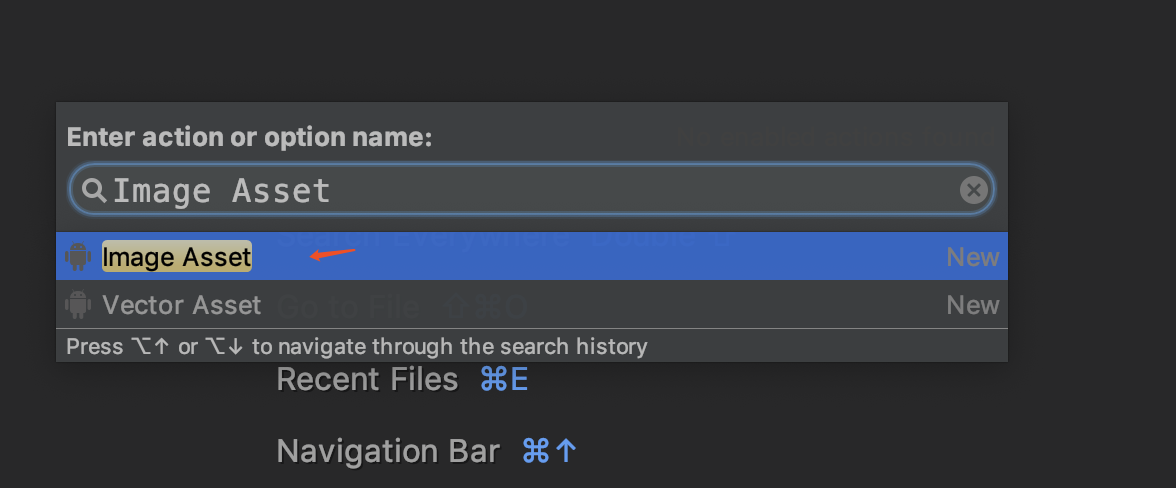The height and width of the screenshot is (488, 1176).
Task: Click the New label on Image Asset row
Action: pyautogui.click(x=973, y=256)
